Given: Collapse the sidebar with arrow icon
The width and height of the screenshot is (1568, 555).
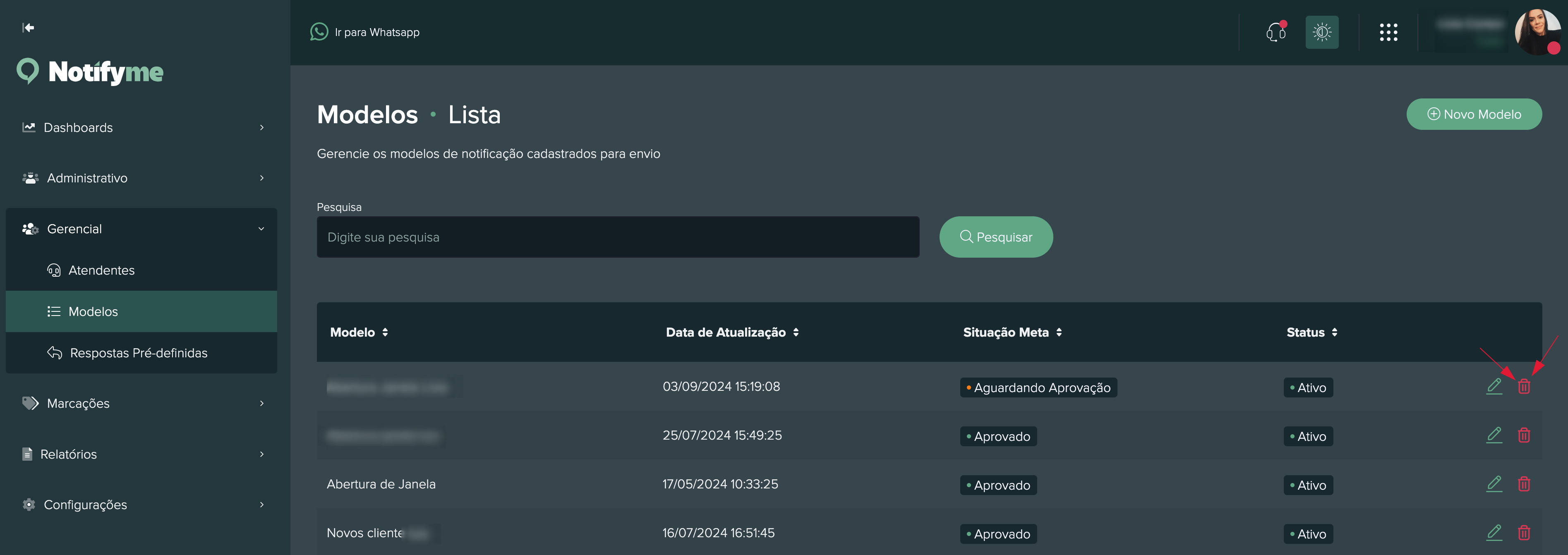Looking at the screenshot, I should [28, 27].
